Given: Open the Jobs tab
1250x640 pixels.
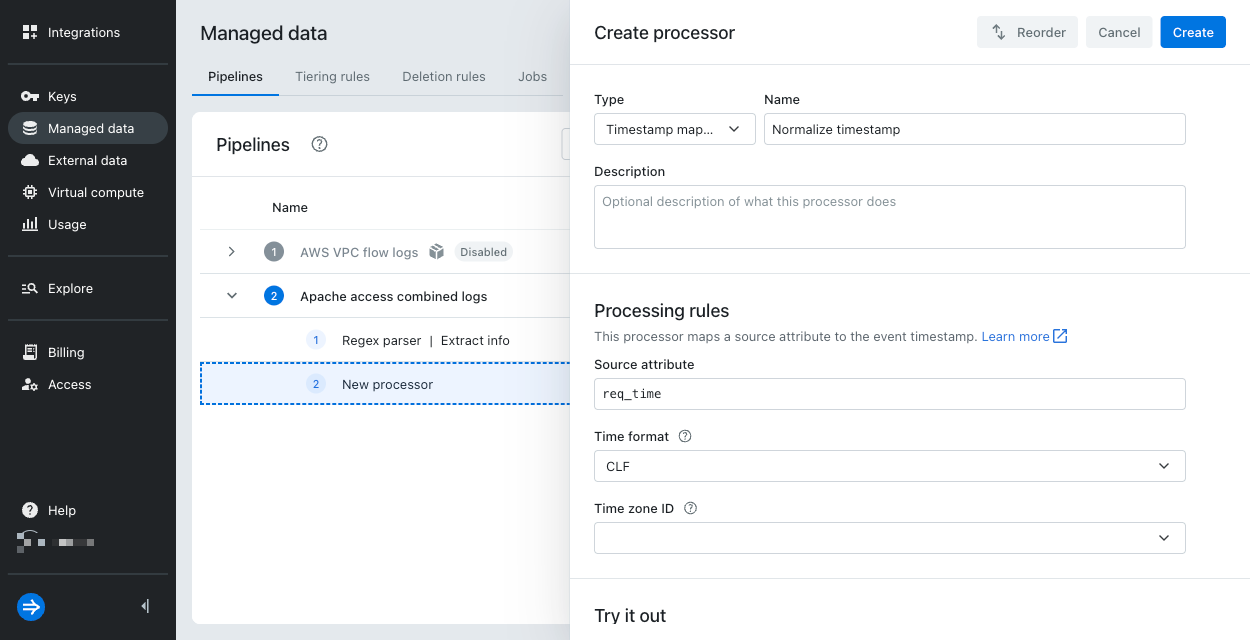Looking at the screenshot, I should point(533,77).
